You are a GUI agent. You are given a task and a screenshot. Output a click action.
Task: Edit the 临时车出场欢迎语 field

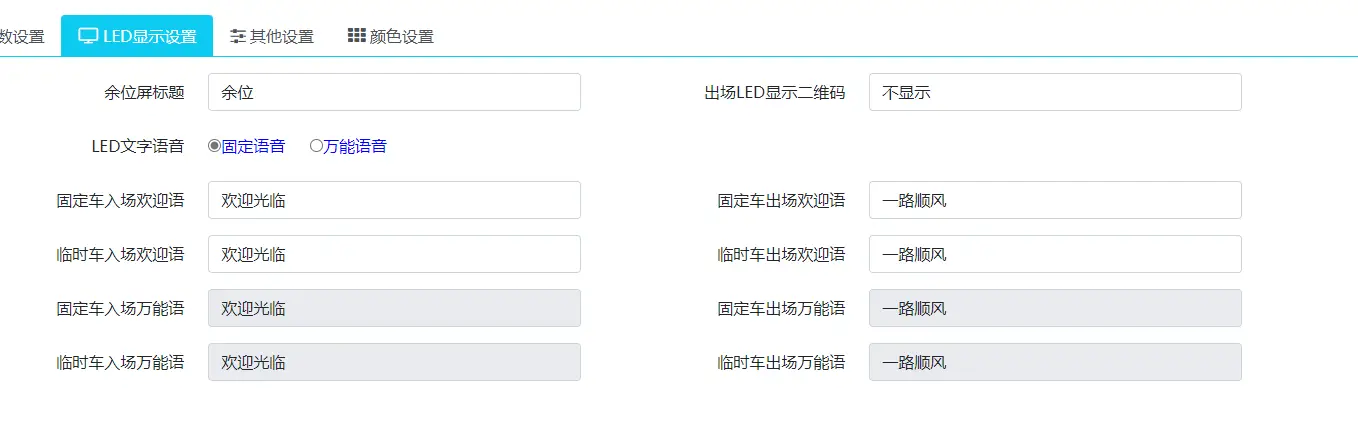pyautogui.click(x=1055, y=254)
